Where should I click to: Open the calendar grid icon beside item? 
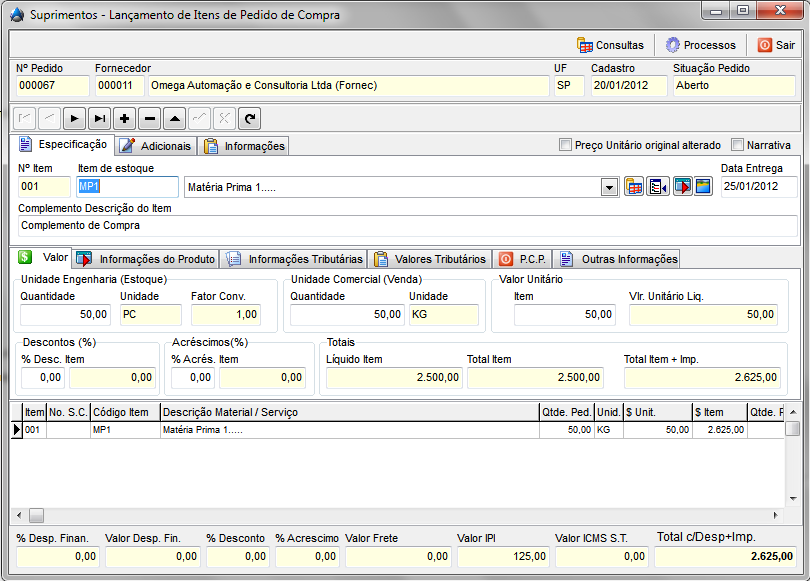pos(634,187)
